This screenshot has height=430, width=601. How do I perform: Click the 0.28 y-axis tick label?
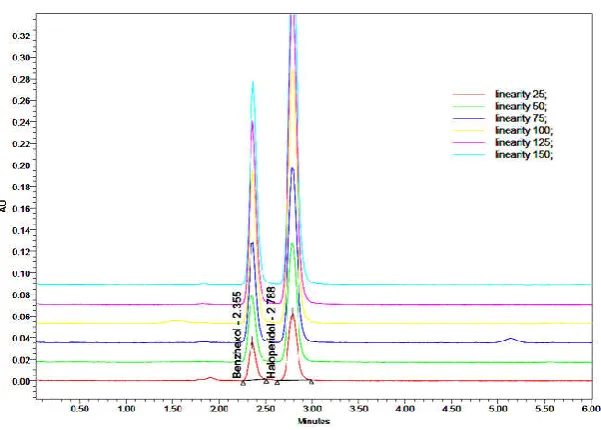click(x=20, y=79)
